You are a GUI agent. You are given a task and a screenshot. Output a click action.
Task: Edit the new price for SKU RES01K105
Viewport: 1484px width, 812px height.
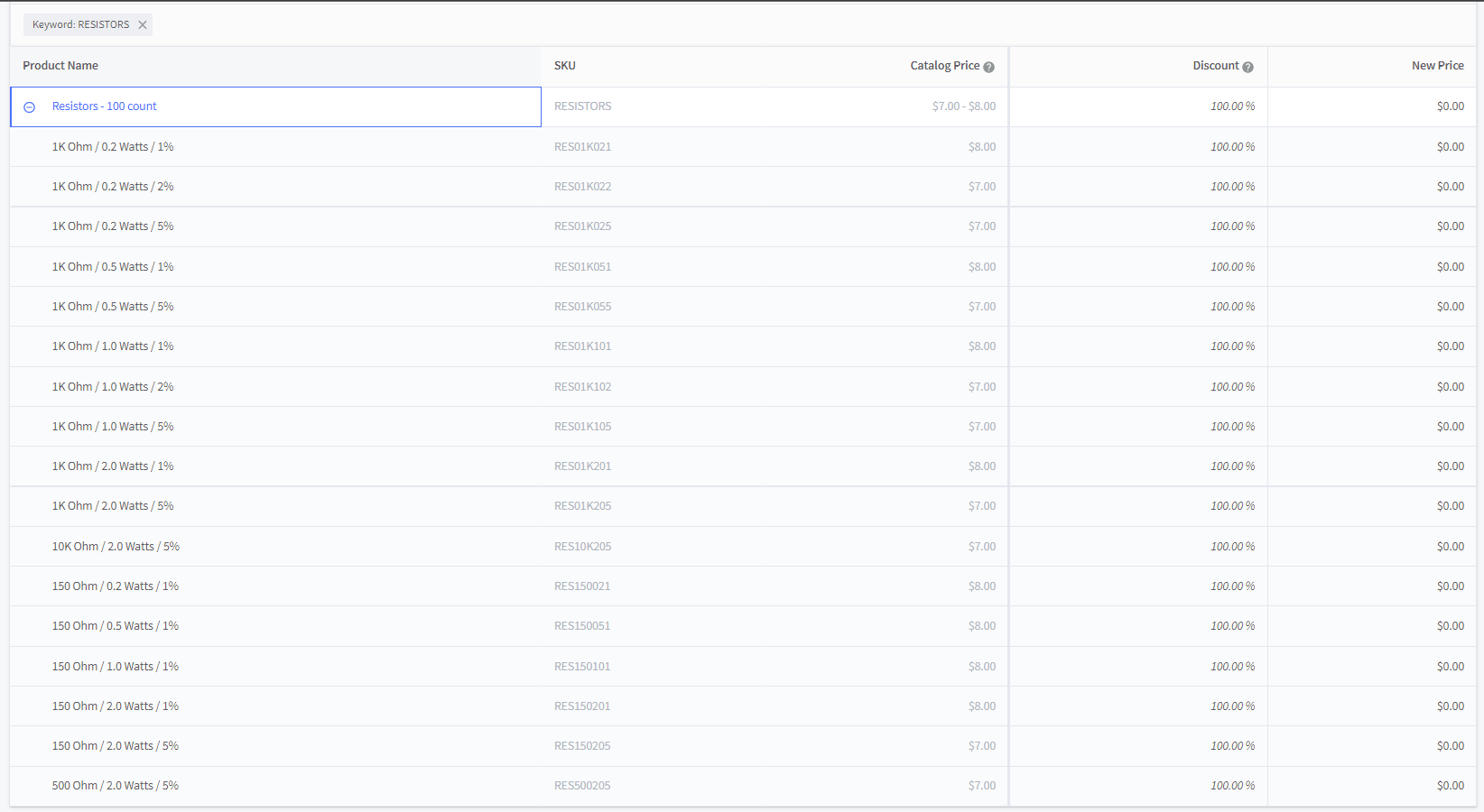tap(1372, 427)
